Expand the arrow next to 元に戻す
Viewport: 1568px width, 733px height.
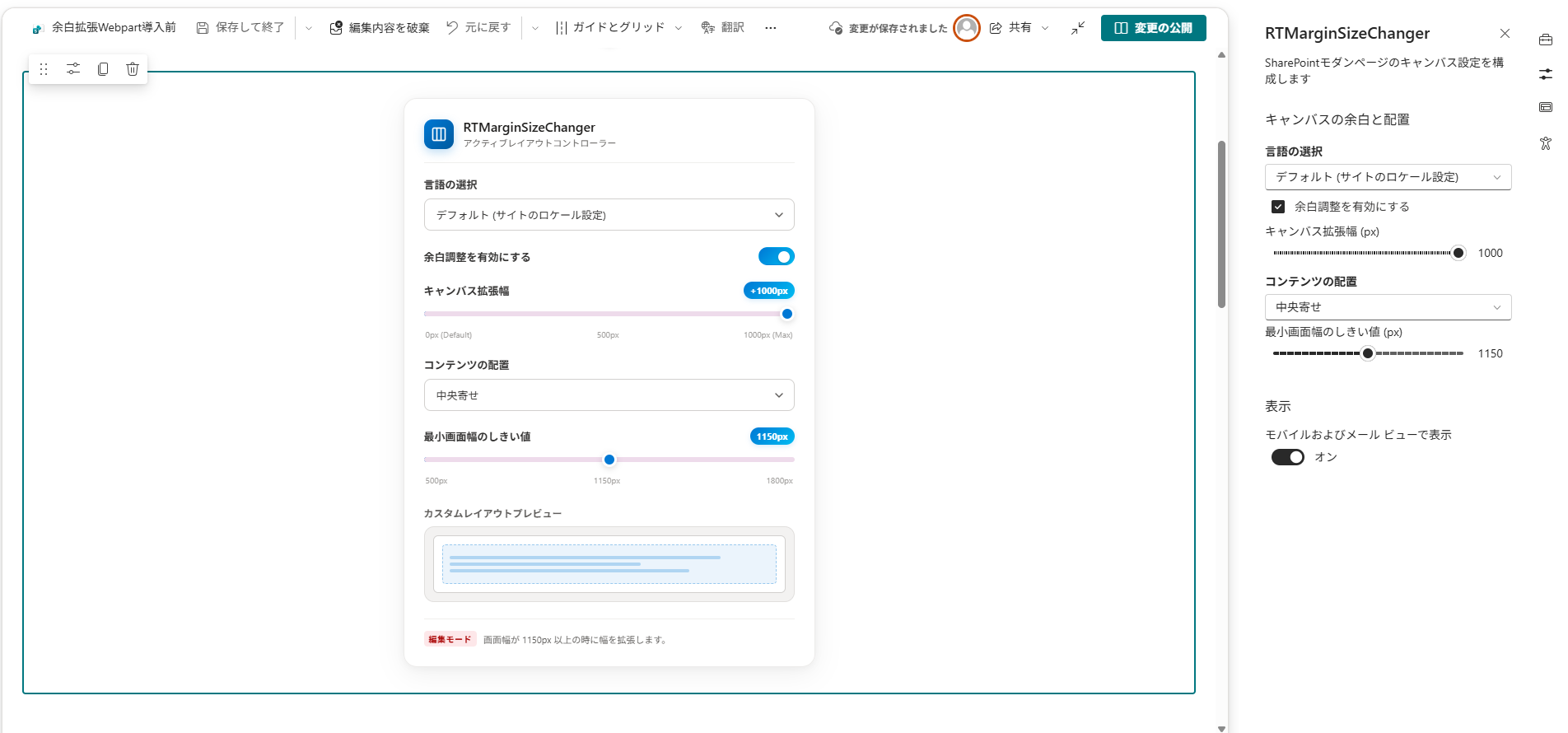(535, 28)
